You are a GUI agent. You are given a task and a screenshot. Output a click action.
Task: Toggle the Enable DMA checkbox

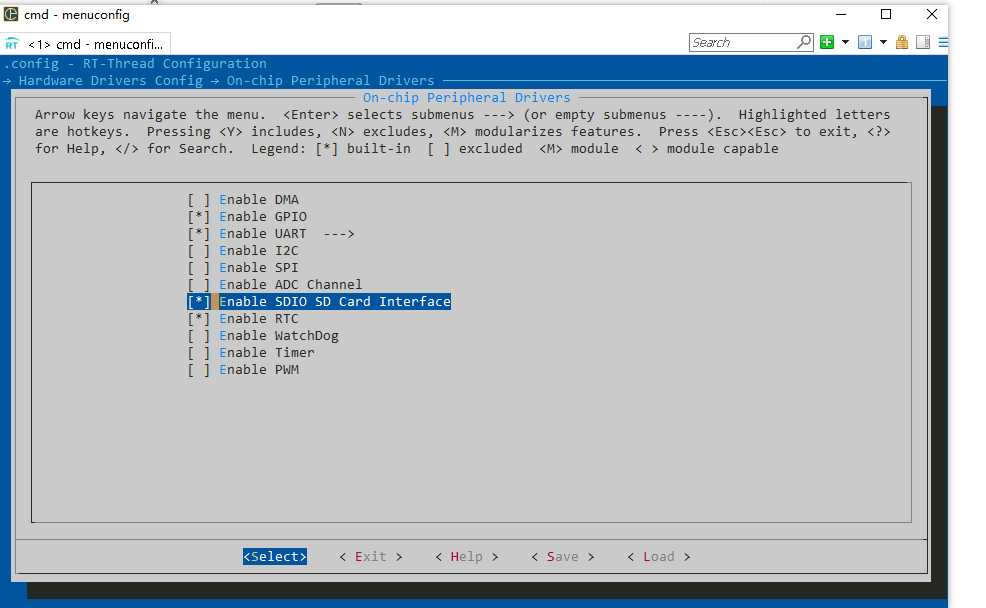tap(199, 200)
